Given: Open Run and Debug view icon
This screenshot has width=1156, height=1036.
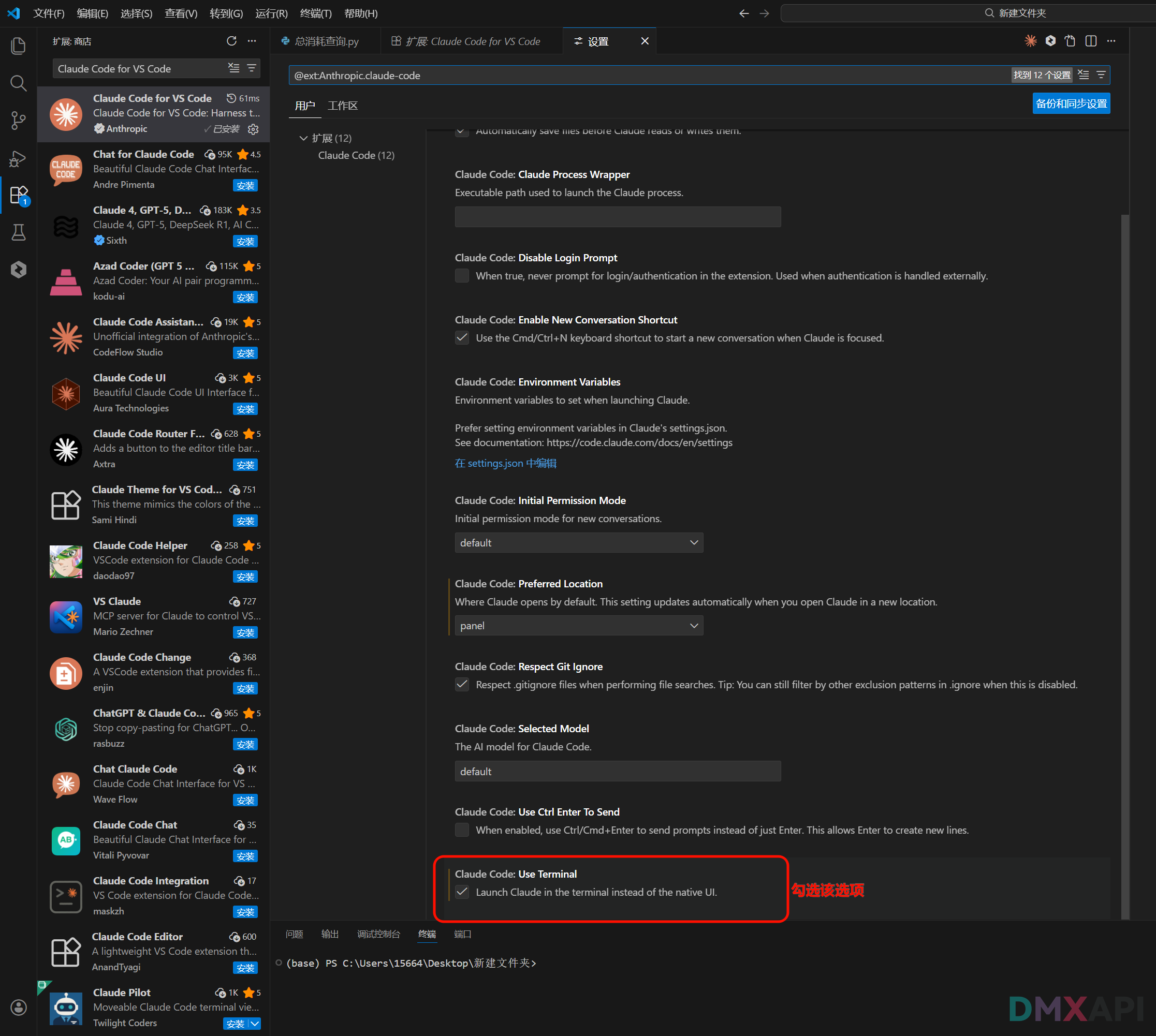Looking at the screenshot, I should tap(18, 158).
